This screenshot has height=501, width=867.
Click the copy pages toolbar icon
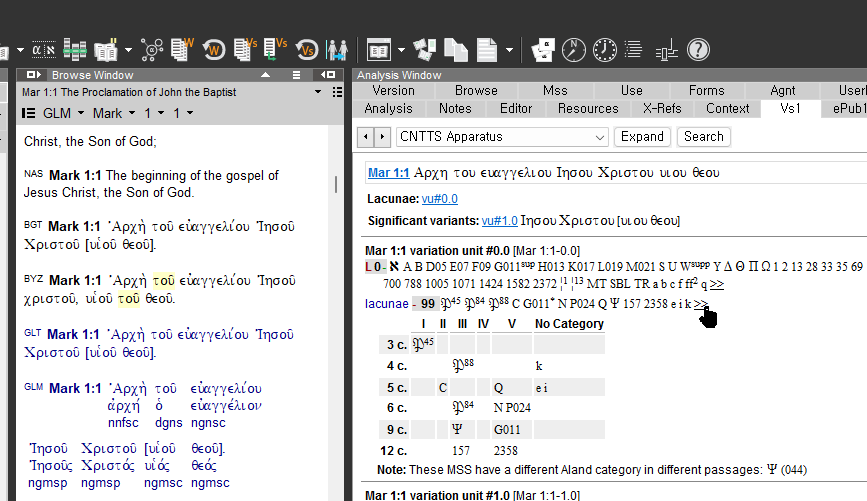456,50
